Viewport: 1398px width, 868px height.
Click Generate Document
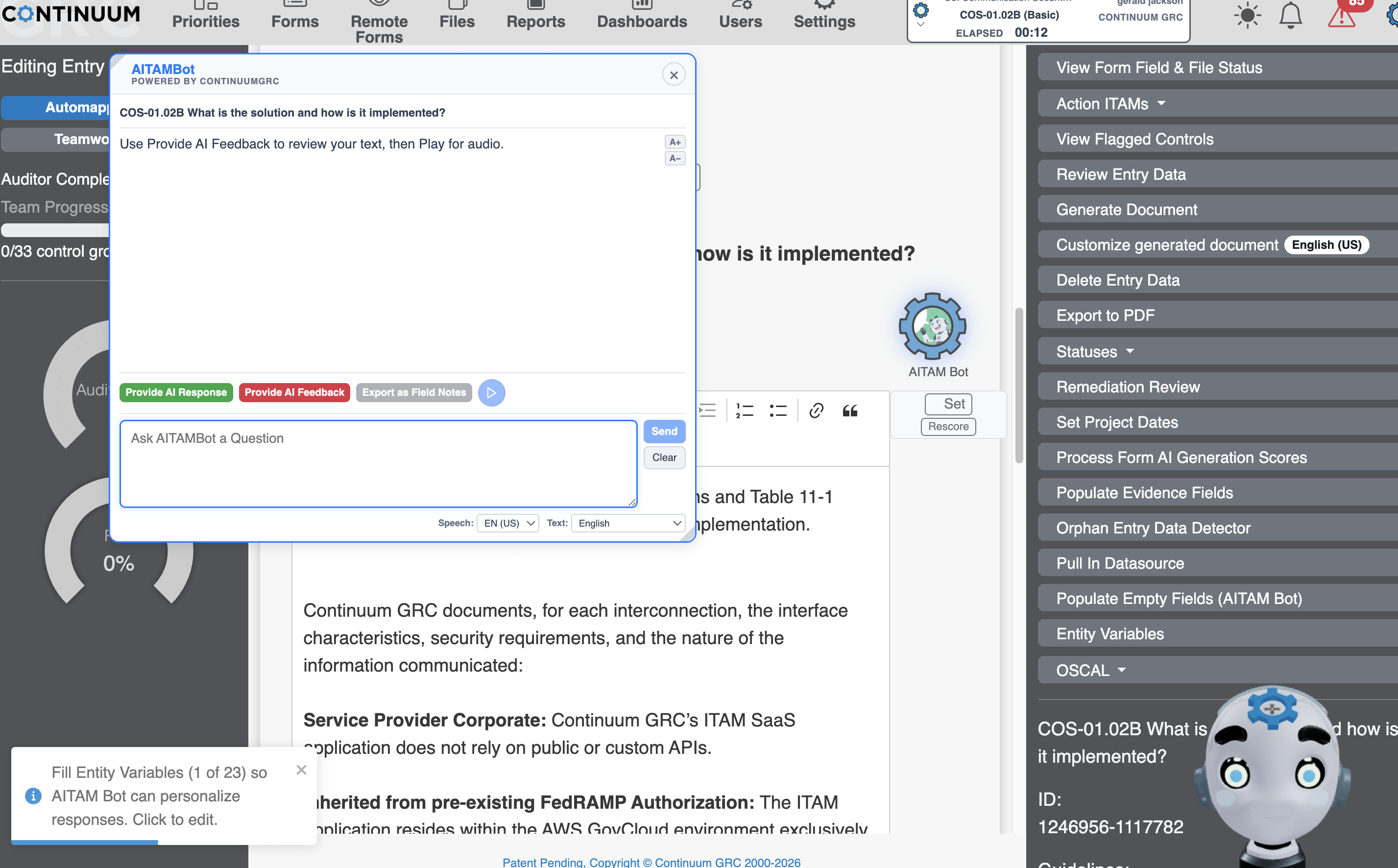coord(1217,210)
